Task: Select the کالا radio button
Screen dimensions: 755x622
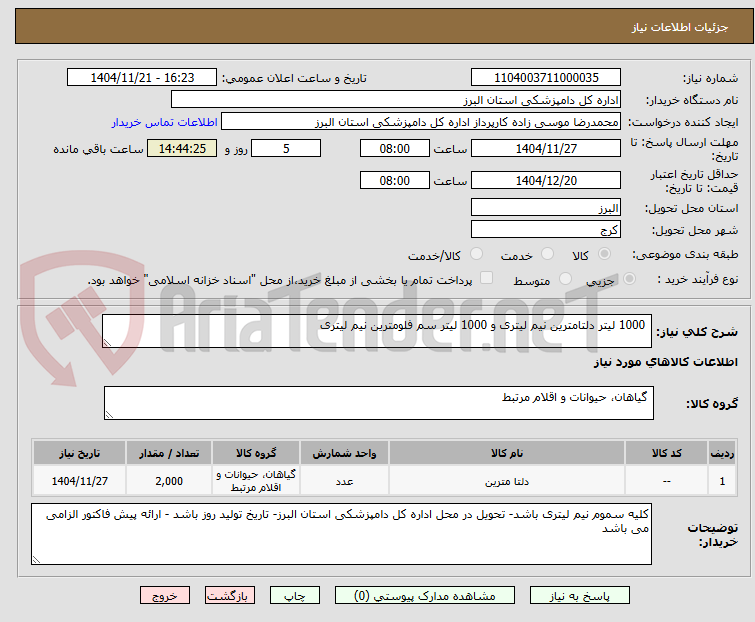Action: point(604,254)
